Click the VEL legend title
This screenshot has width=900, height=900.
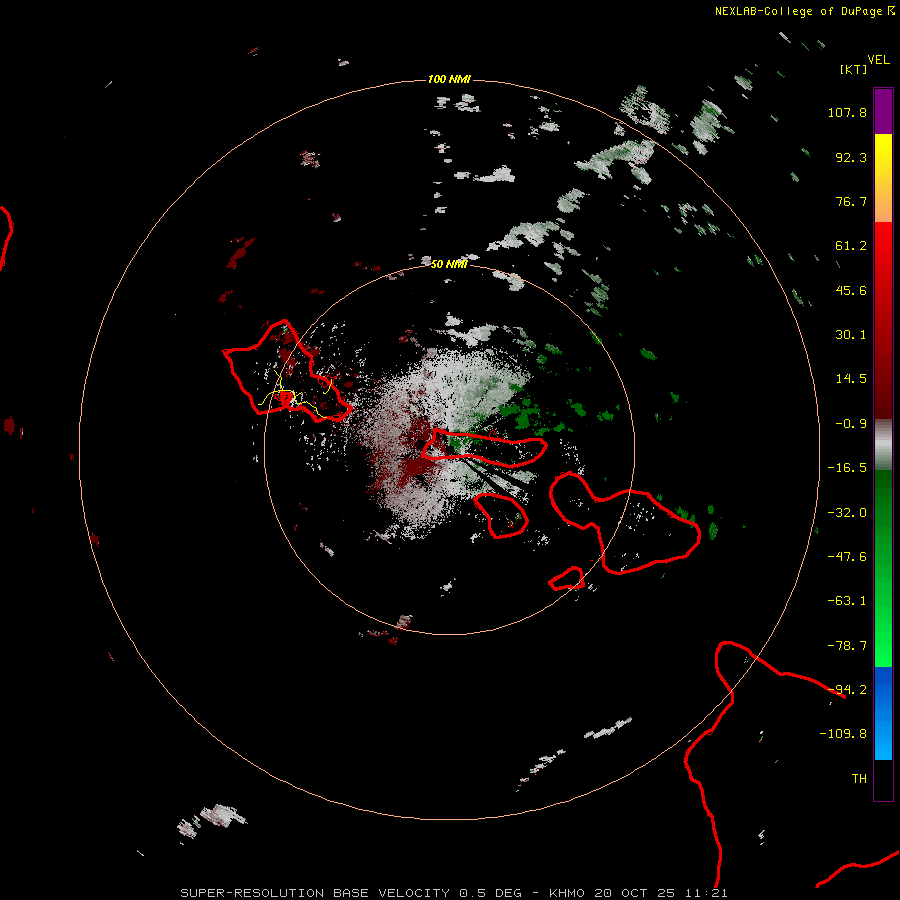[878, 60]
